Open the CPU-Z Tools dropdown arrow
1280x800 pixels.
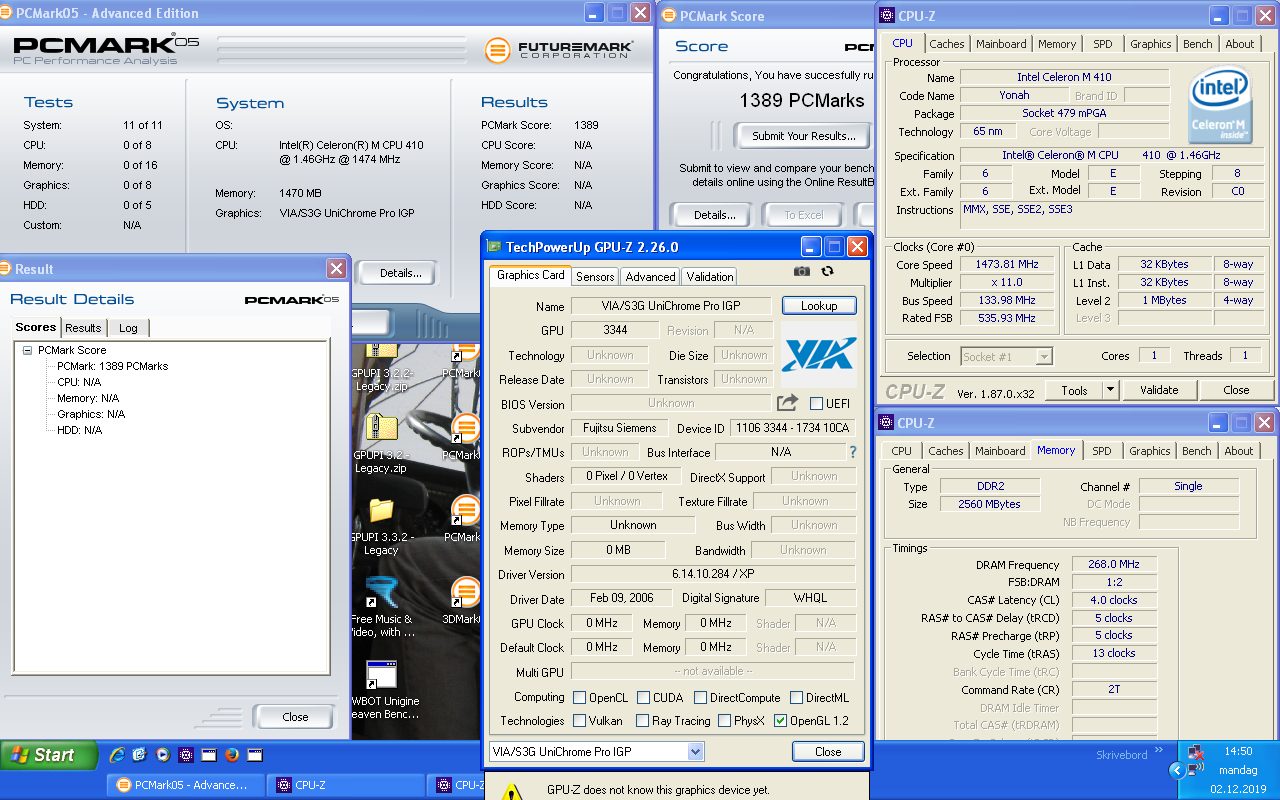pos(1110,390)
